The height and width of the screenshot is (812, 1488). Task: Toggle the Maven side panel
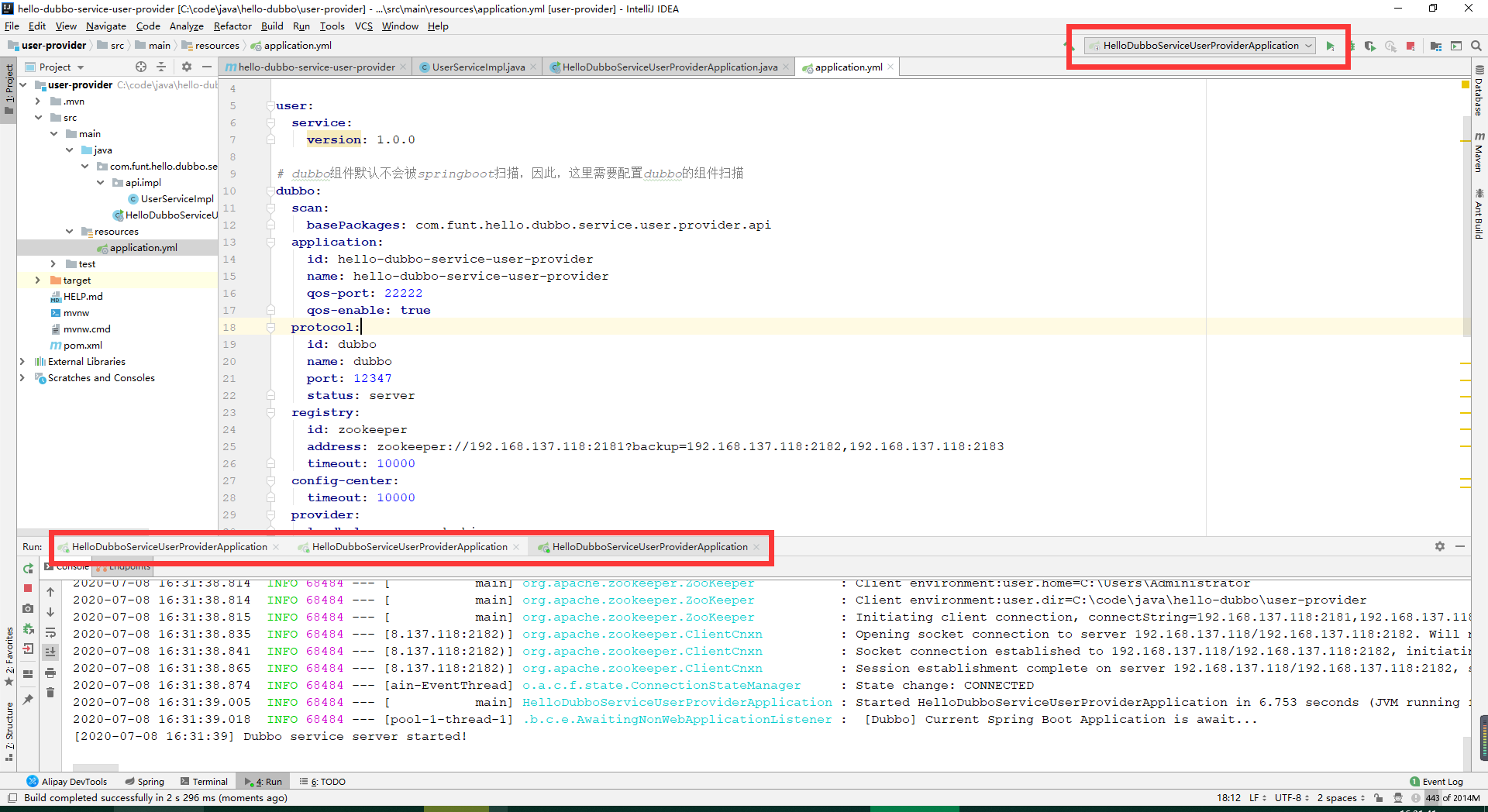pos(1479,152)
